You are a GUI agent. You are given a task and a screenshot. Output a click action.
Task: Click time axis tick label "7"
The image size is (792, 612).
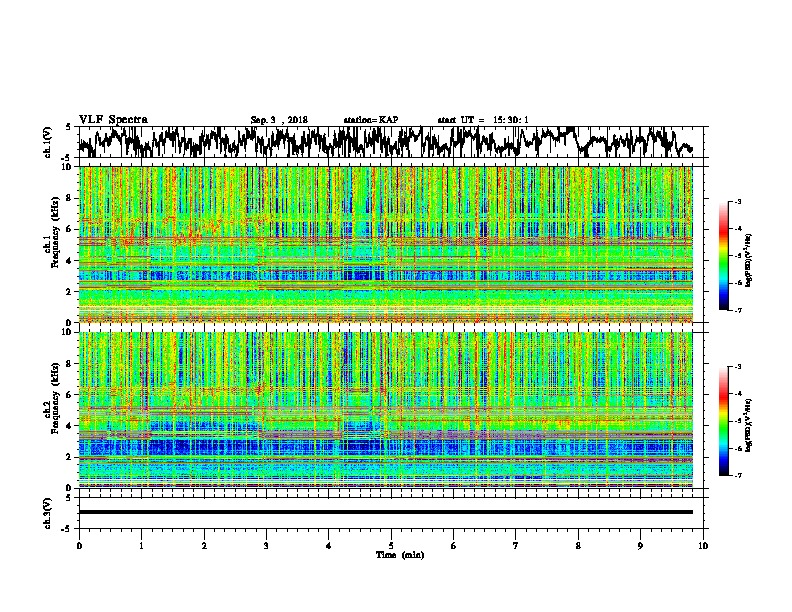tap(516, 546)
